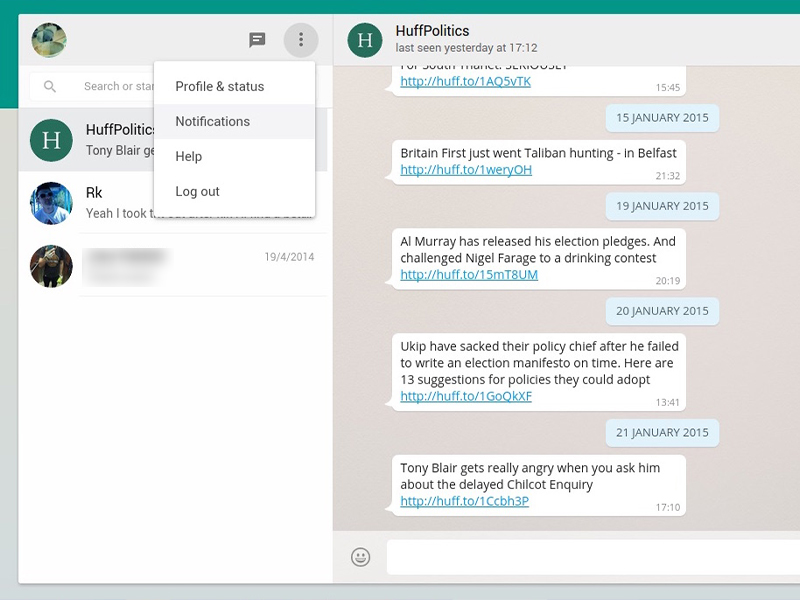Image resolution: width=800 pixels, height=600 pixels.
Task: Focus the message text input box
Action: pos(593,557)
